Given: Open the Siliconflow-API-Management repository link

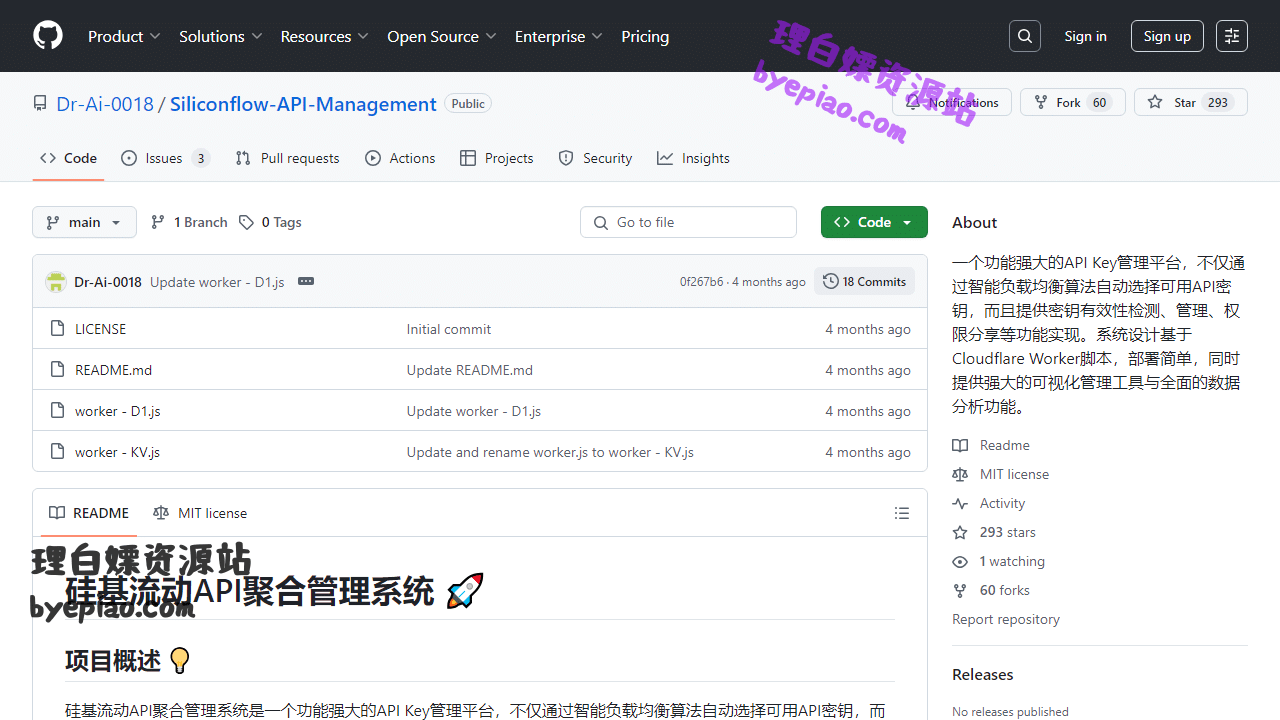Looking at the screenshot, I should pyautogui.click(x=303, y=104).
